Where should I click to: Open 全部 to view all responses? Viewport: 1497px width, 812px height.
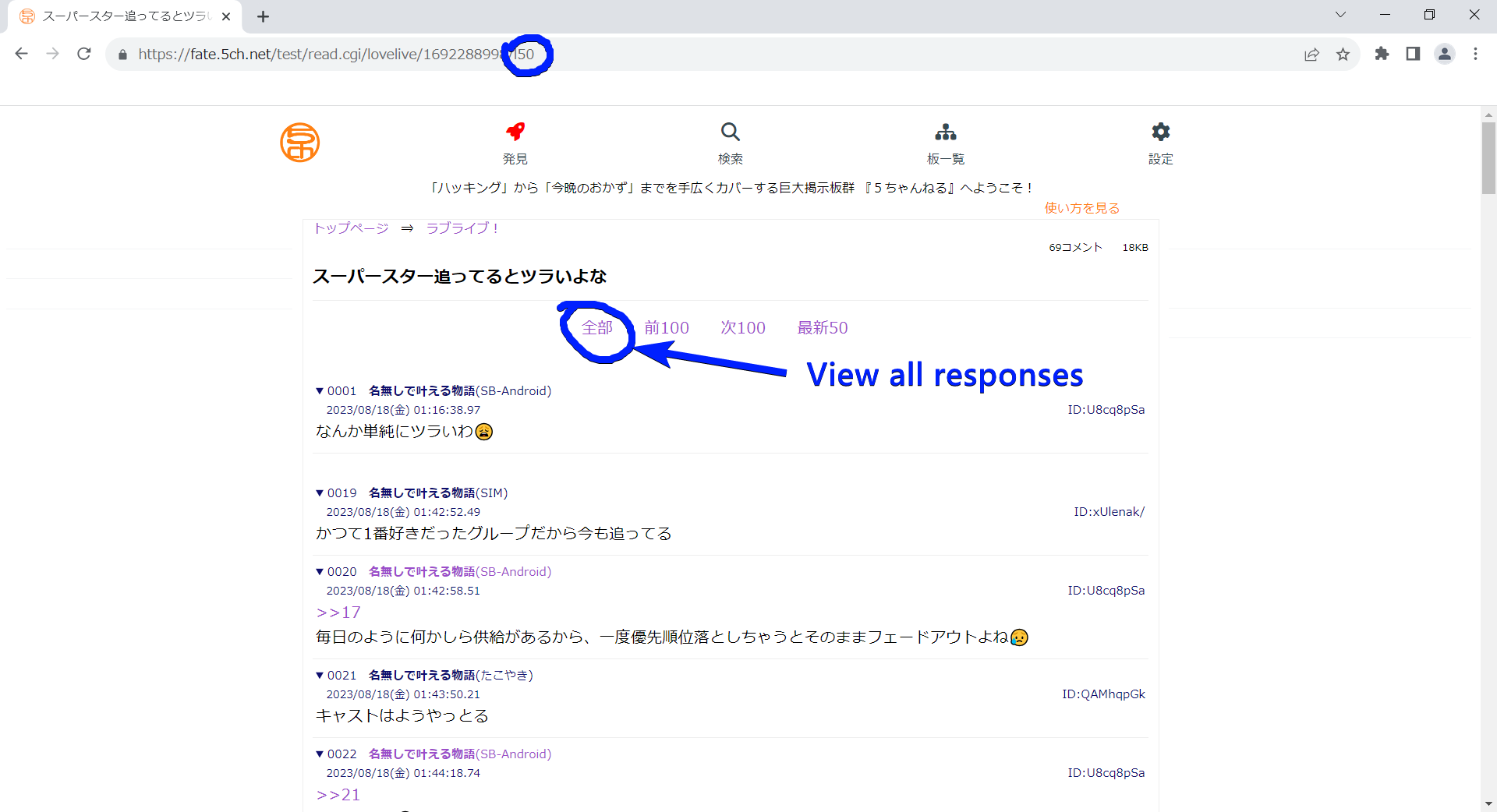[x=596, y=327]
